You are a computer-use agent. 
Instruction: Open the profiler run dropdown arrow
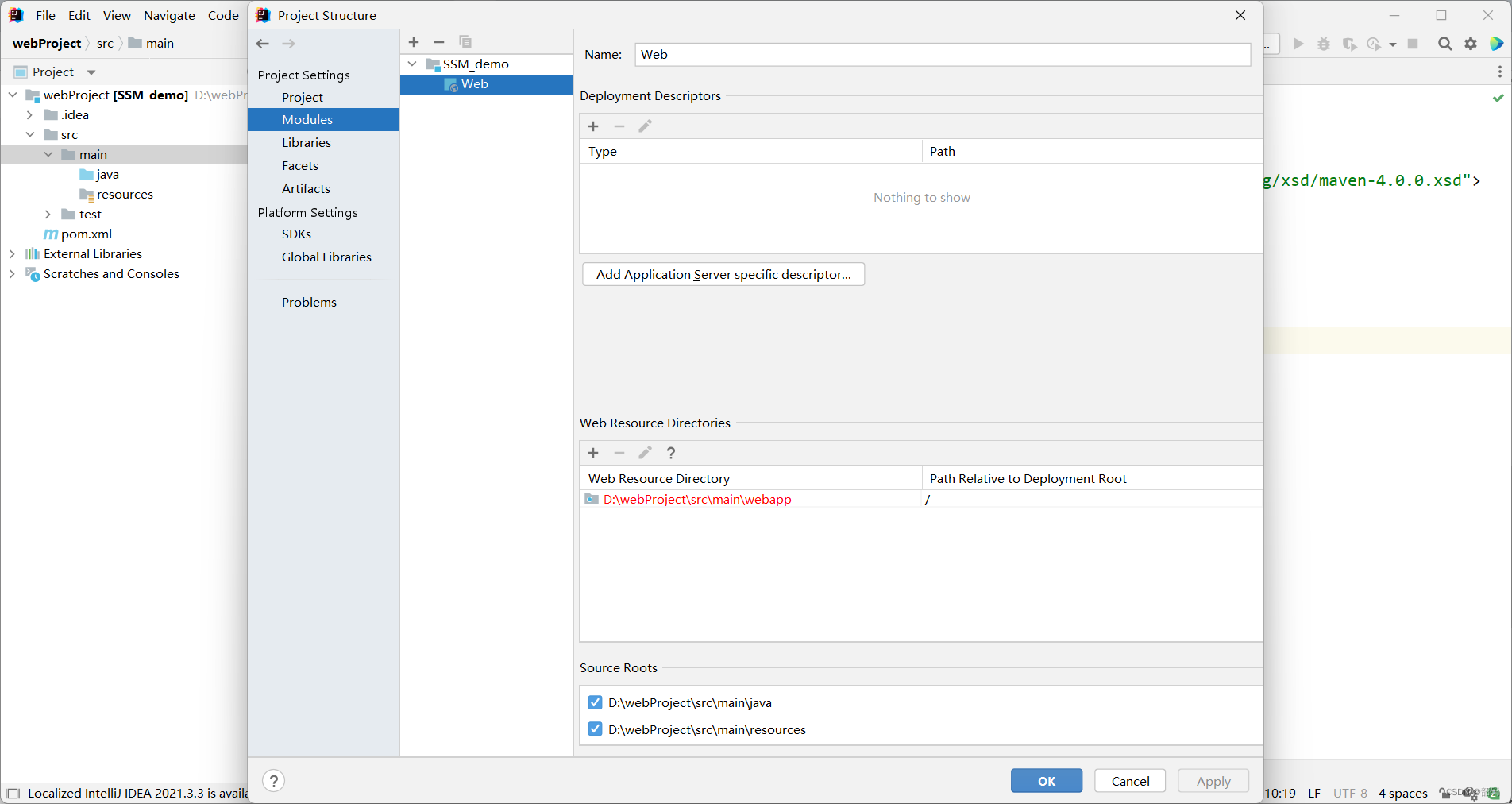(x=1393, y=44)
